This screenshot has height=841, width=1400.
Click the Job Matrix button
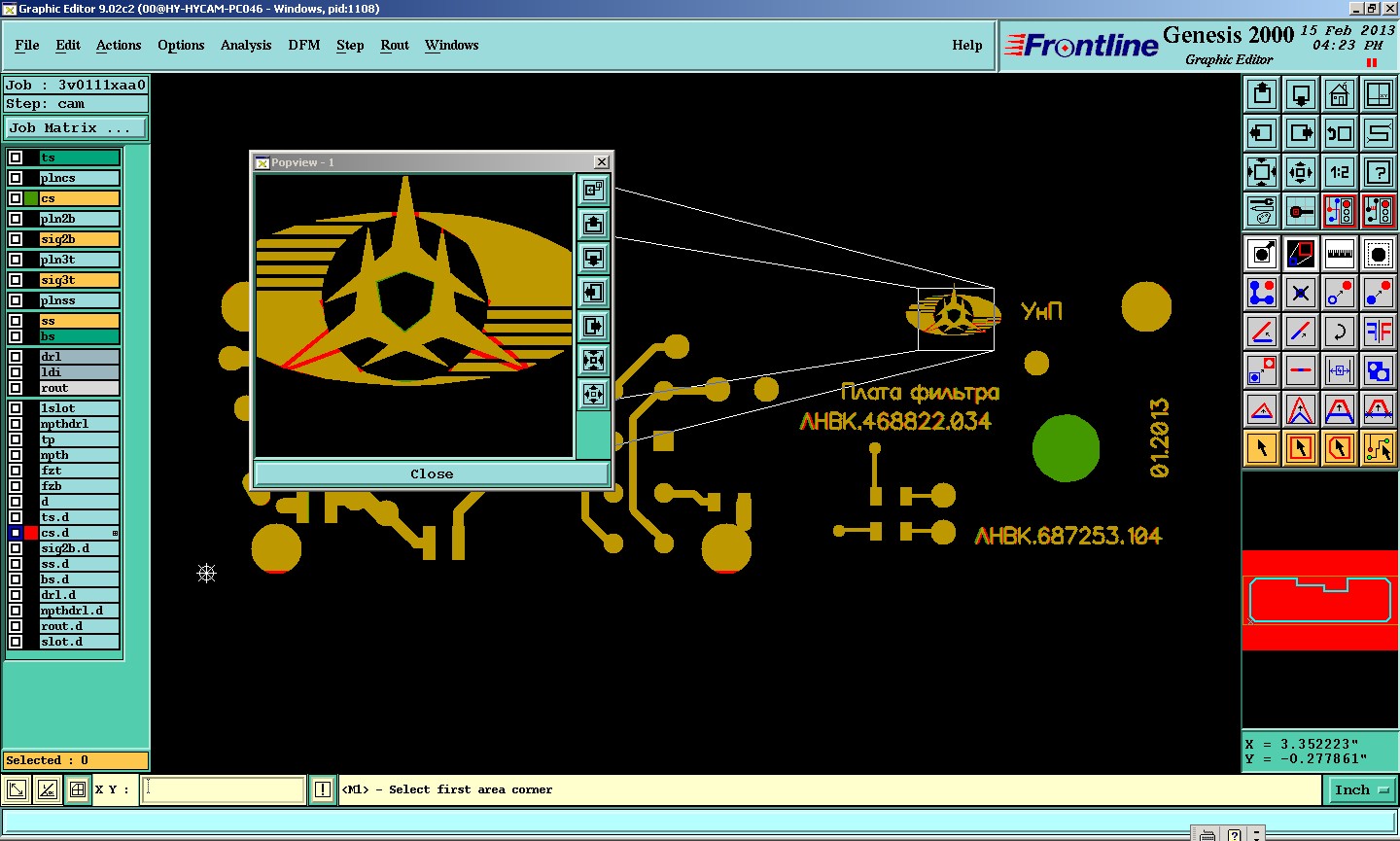[x=76, y=128]
